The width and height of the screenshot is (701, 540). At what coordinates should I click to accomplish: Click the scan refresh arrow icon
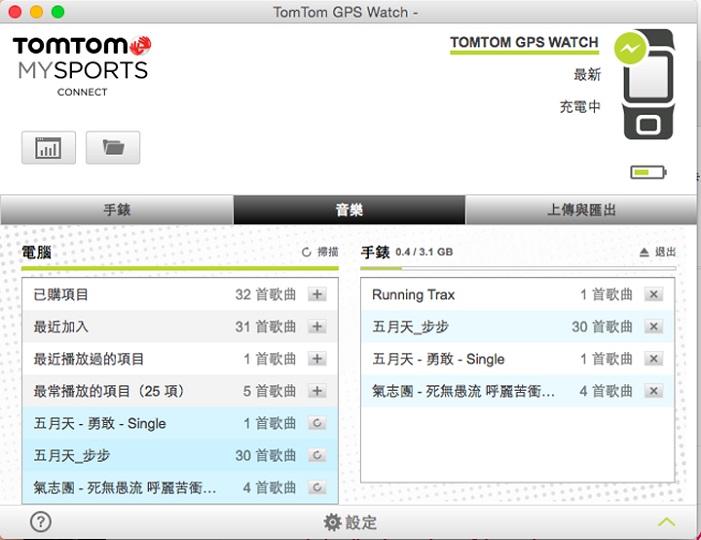(x=306, y=252)
